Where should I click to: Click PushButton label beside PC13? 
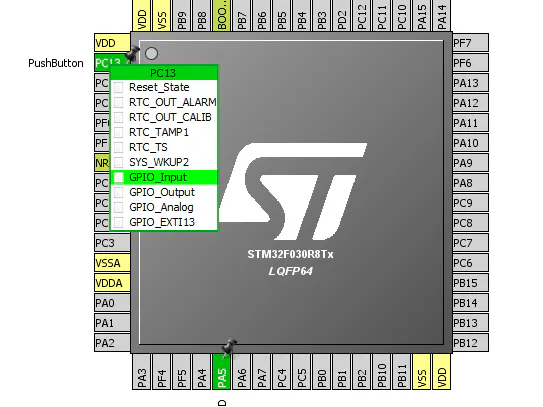coord(56,63)
